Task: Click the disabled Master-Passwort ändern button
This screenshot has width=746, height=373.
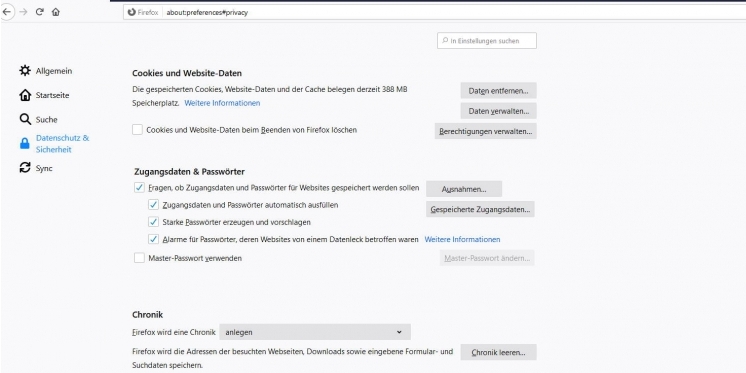Action: (487, 258)
